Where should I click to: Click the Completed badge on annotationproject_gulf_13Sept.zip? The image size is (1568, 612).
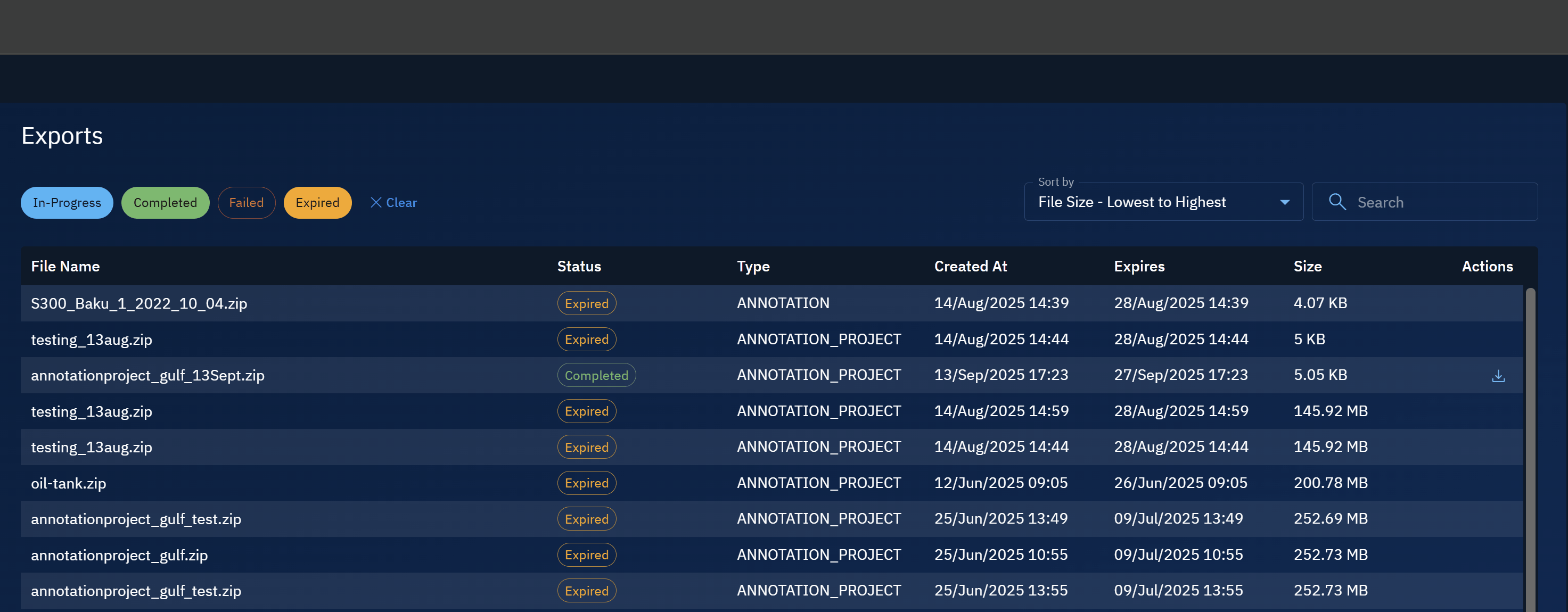point(596,375)
